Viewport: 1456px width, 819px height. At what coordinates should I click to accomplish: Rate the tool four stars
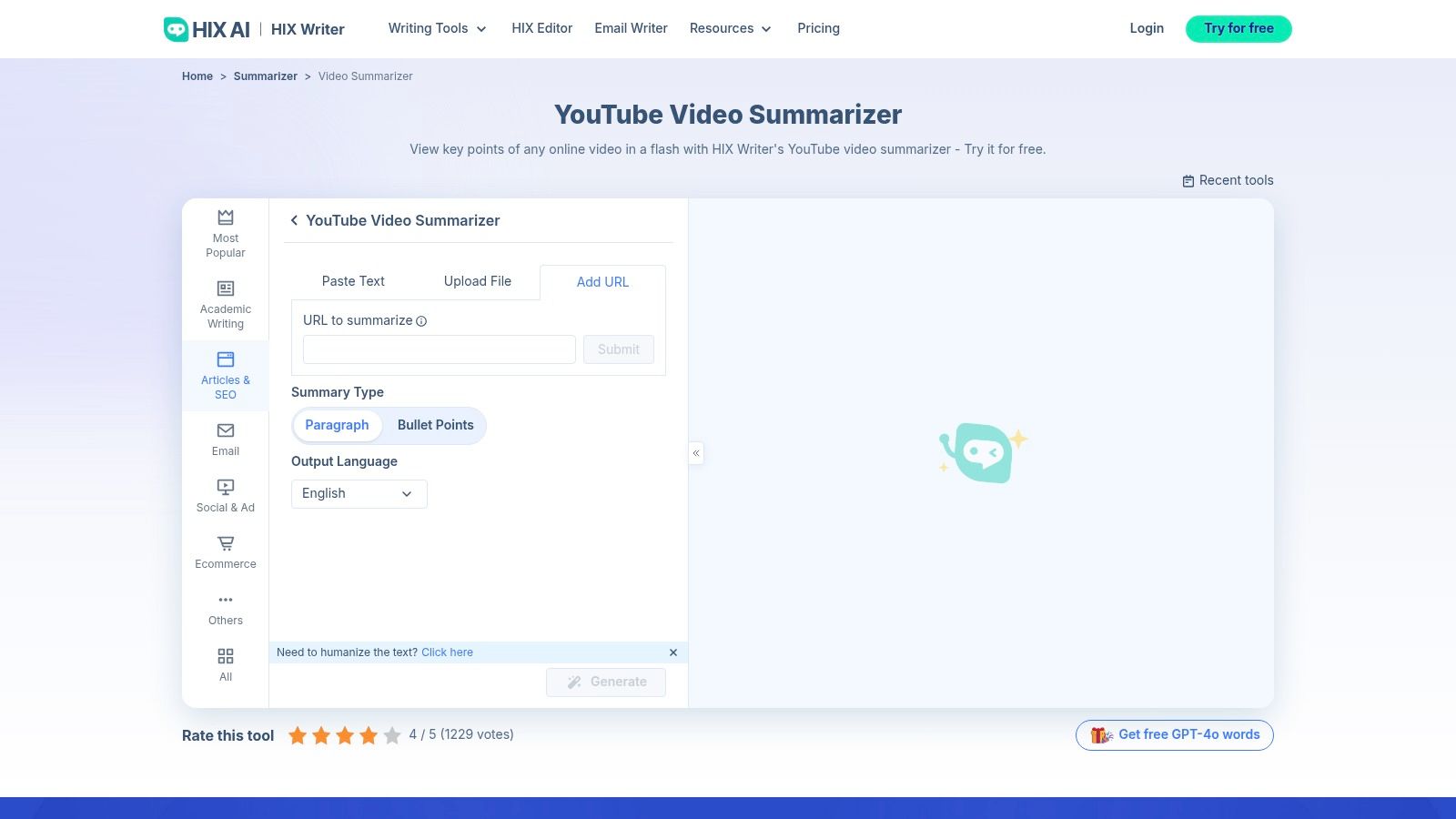pyautogui.click(x=369, y=735)
